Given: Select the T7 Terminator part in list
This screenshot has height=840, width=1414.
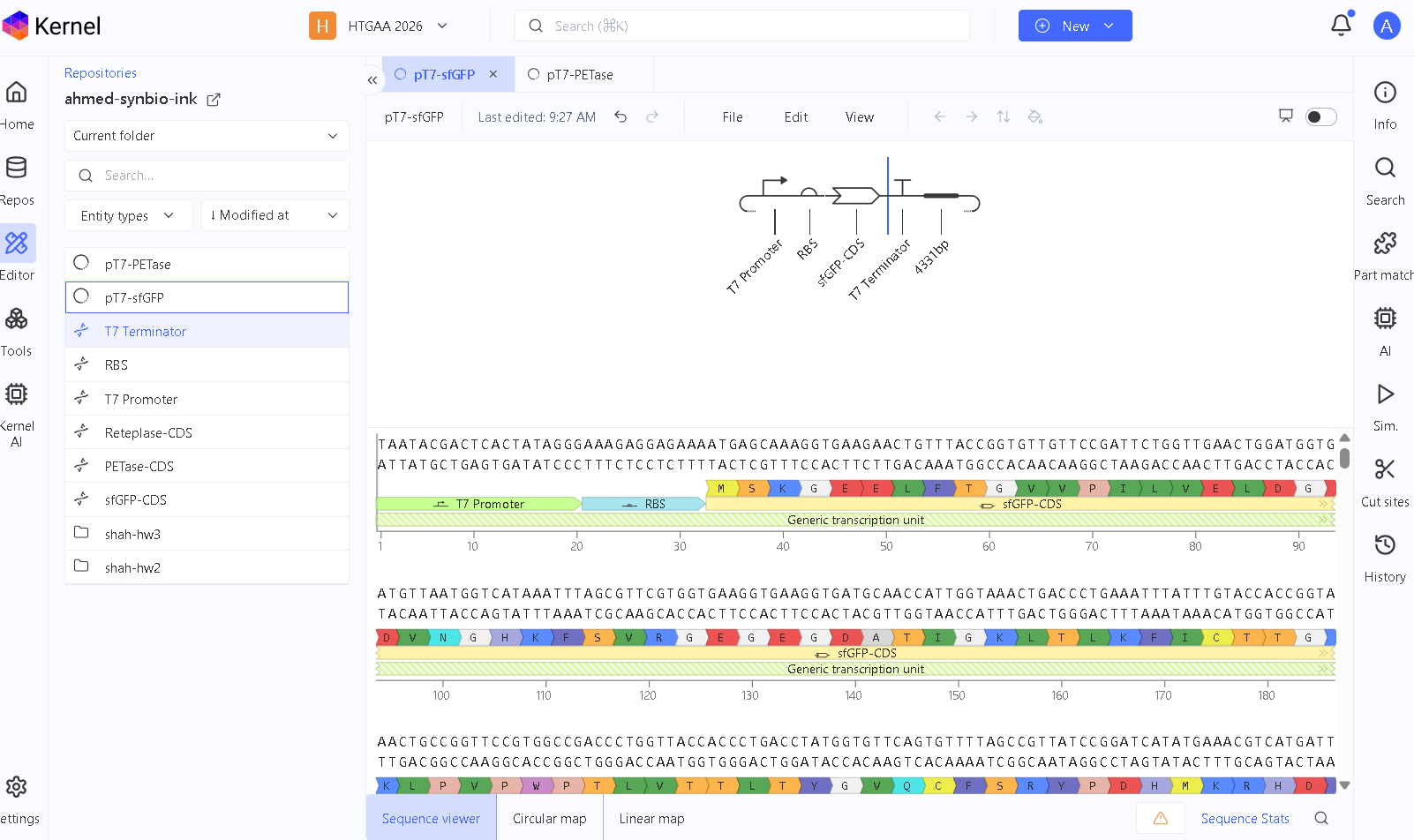Looking at the screenshot, I should tap(207, 331).
